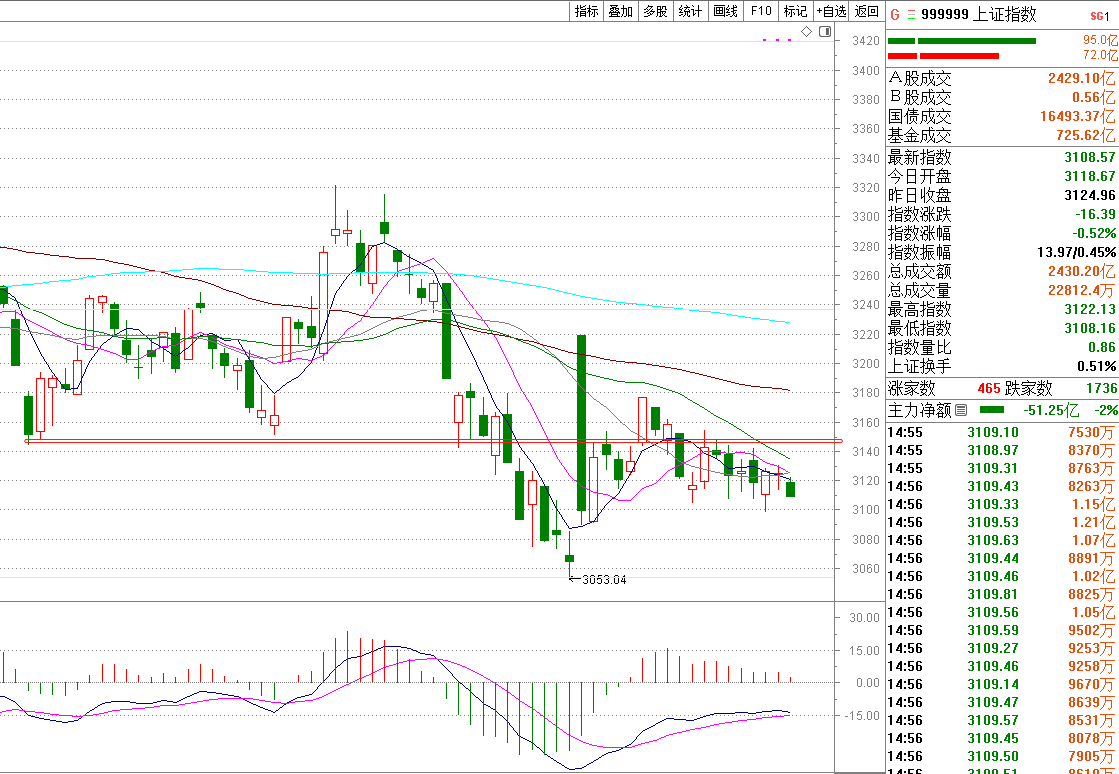Click the 上证换手 value 0.51%
Viewport: 1119px width, 774px height.
click(1097, 367)
